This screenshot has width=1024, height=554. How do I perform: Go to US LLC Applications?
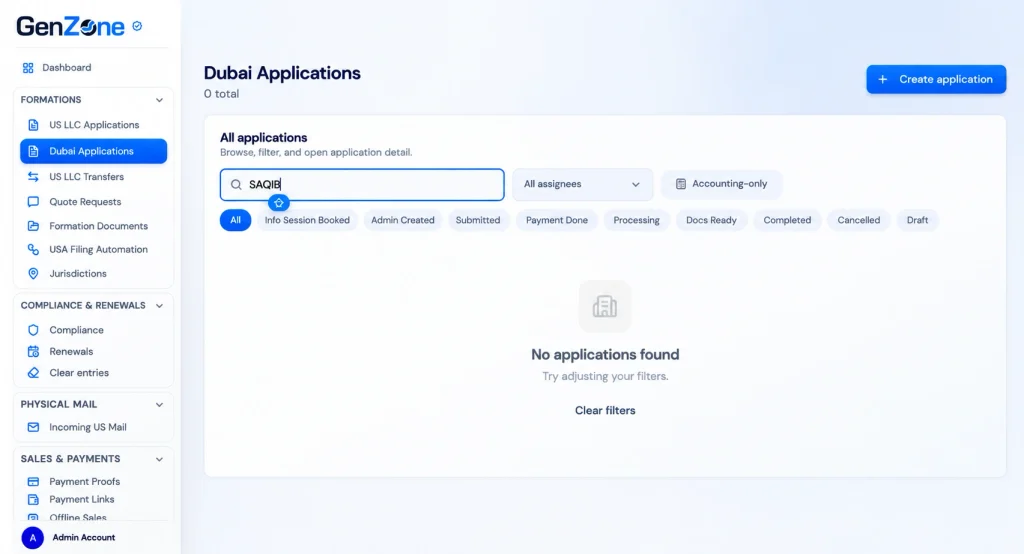(x=94, y=125)
